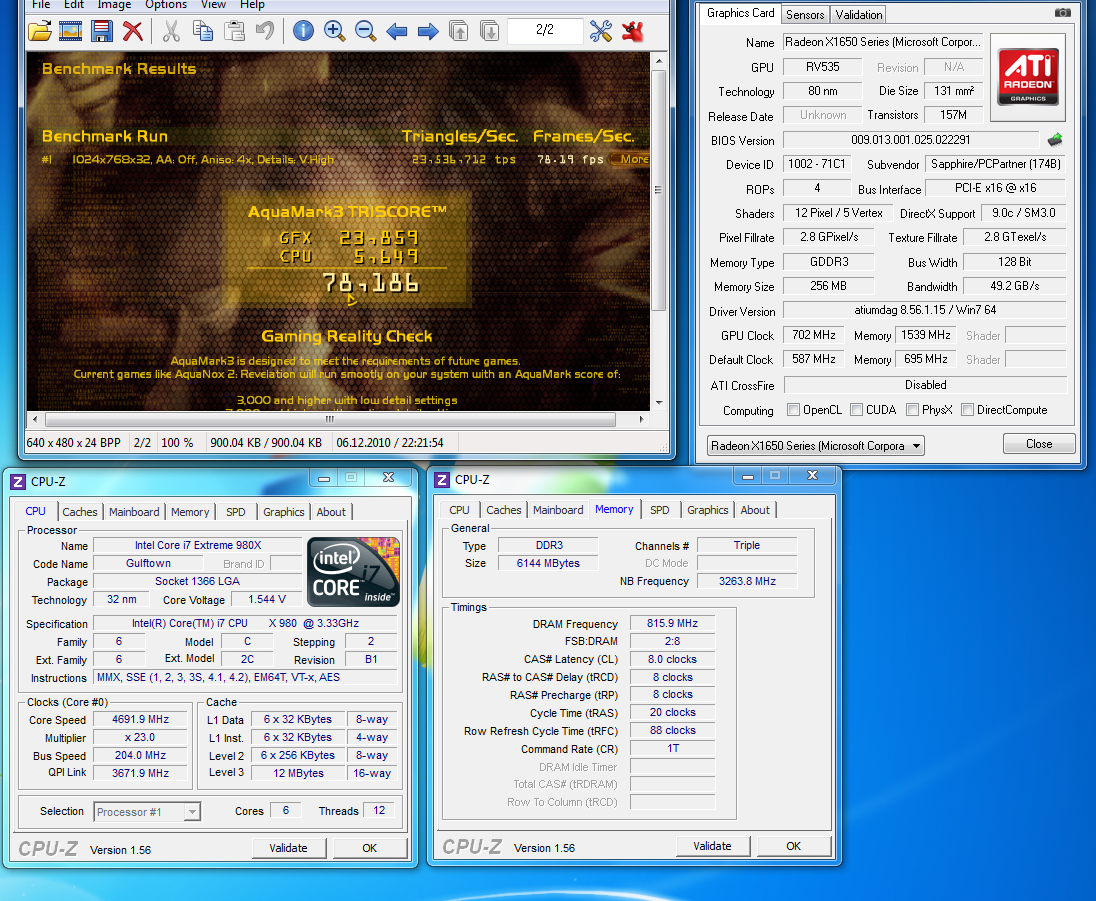Screen dimensions: 1096x901
Task: Open file using the folder toolbar icon
Action: click(41, 31)
